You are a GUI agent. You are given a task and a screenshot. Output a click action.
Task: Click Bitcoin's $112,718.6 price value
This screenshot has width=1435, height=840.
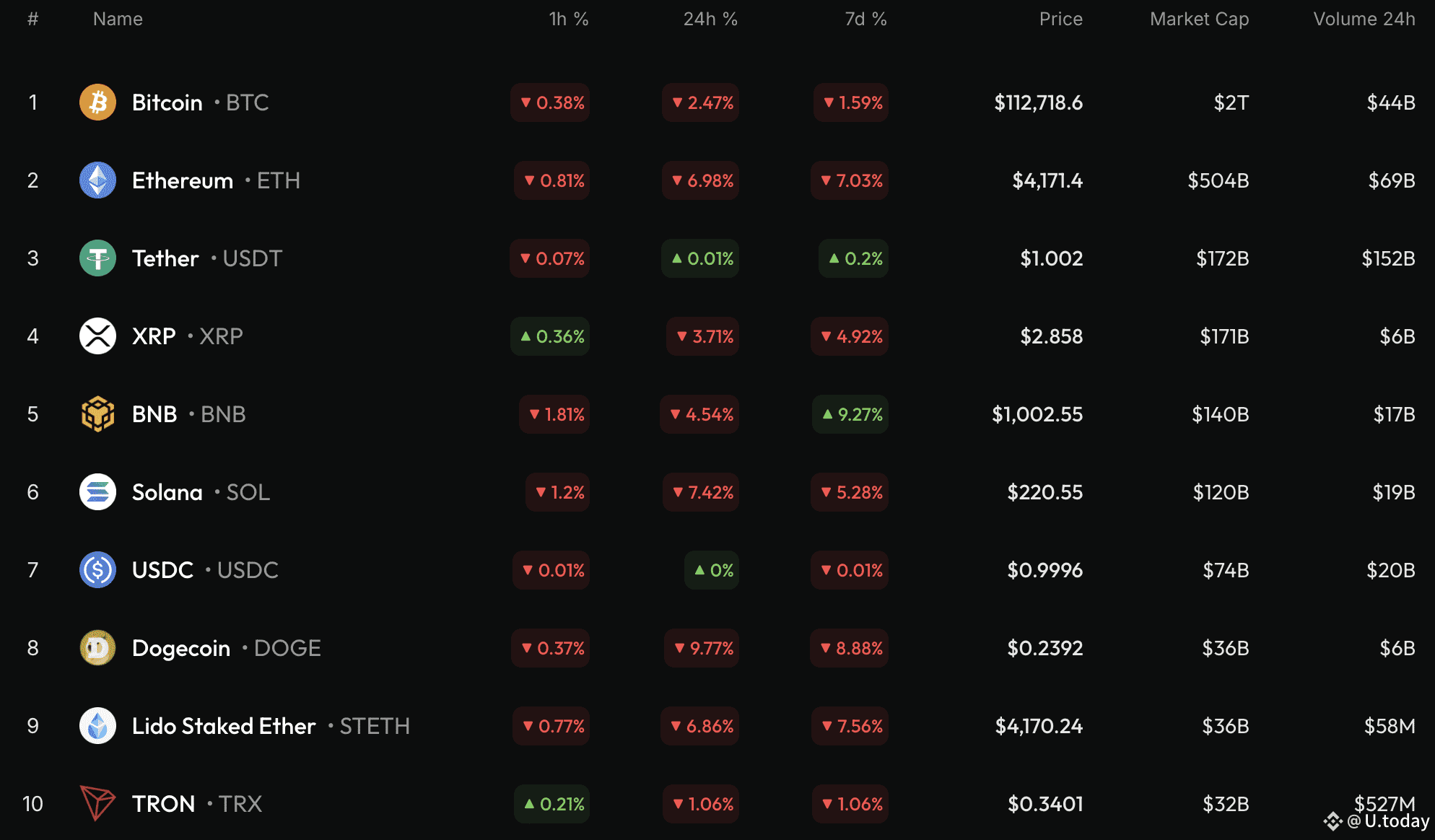coord(1038,102)
